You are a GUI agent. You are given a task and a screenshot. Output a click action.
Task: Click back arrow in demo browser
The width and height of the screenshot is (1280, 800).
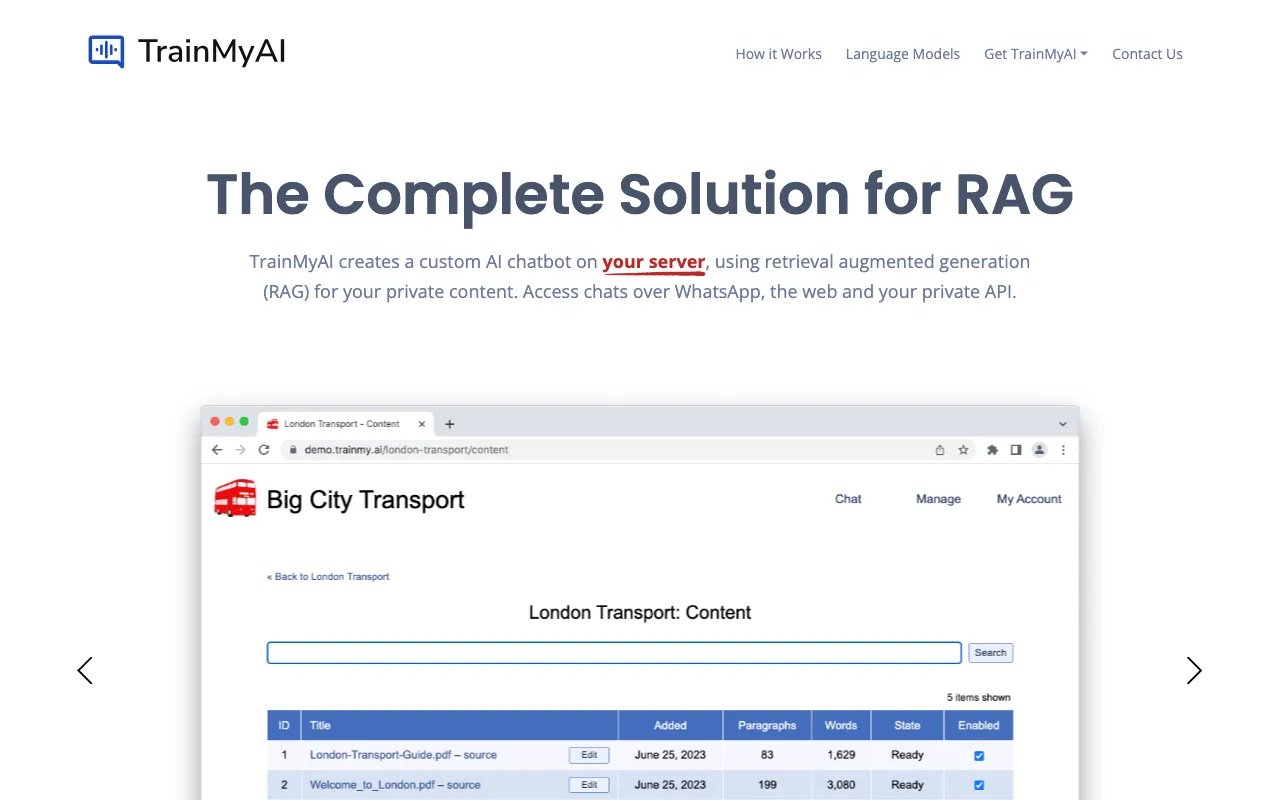coord(217,450)
